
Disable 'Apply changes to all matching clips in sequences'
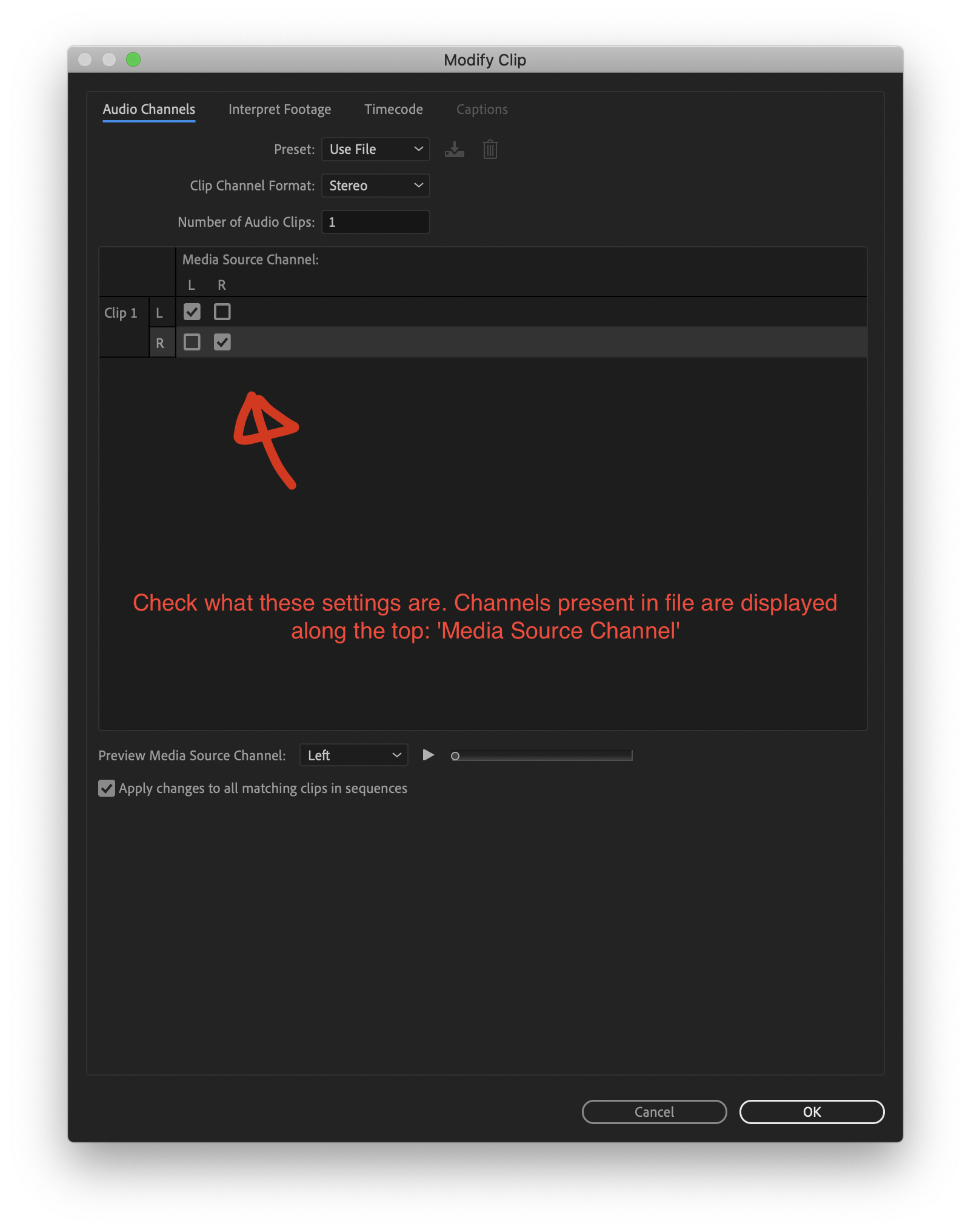(x=107, y=788)
